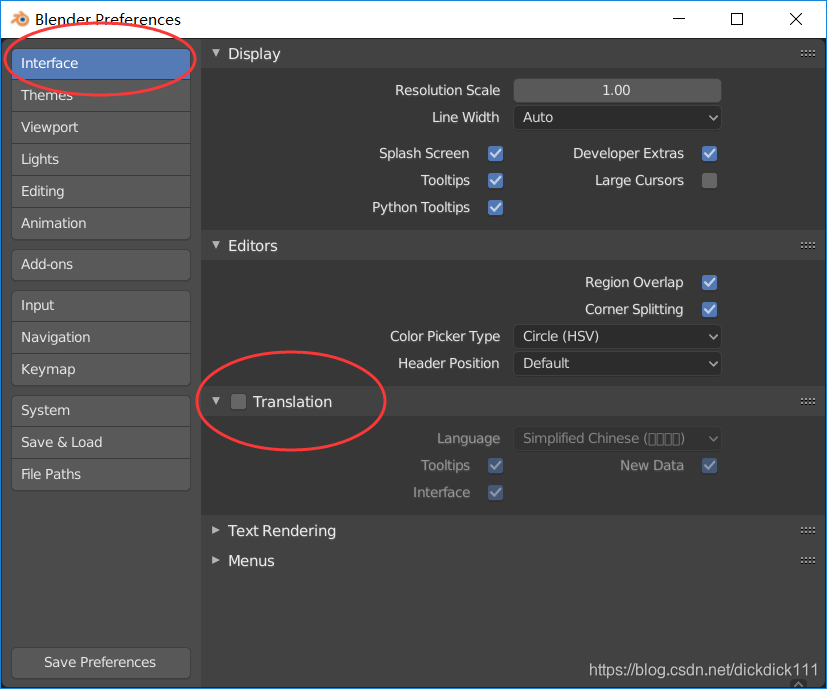Click the Translation panel grip dots icon
The image size is (827, 689).
807,401
